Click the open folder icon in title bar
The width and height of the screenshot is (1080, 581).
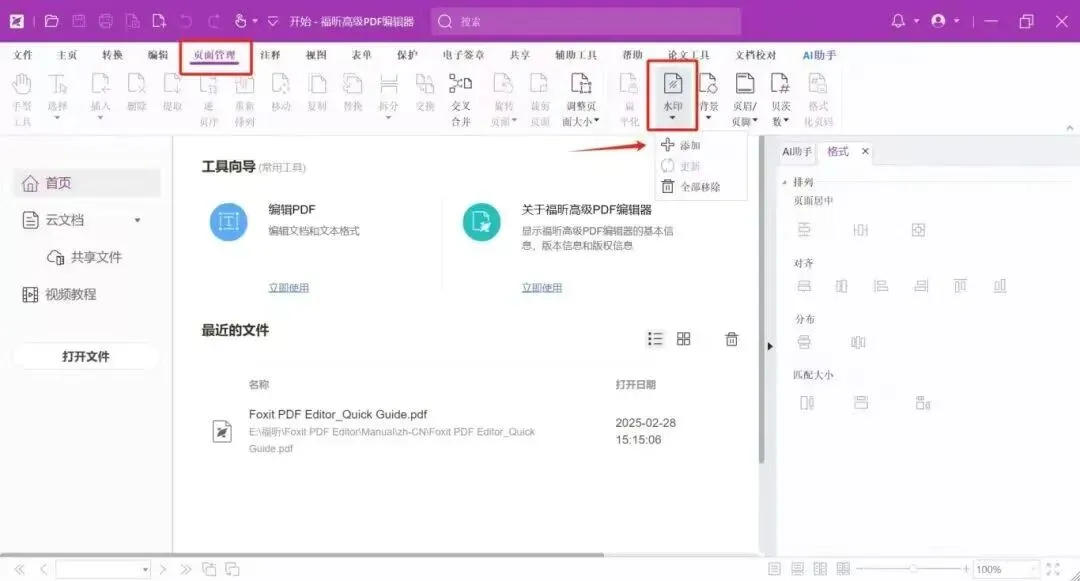pyautogui.click(x=51, y=21)
